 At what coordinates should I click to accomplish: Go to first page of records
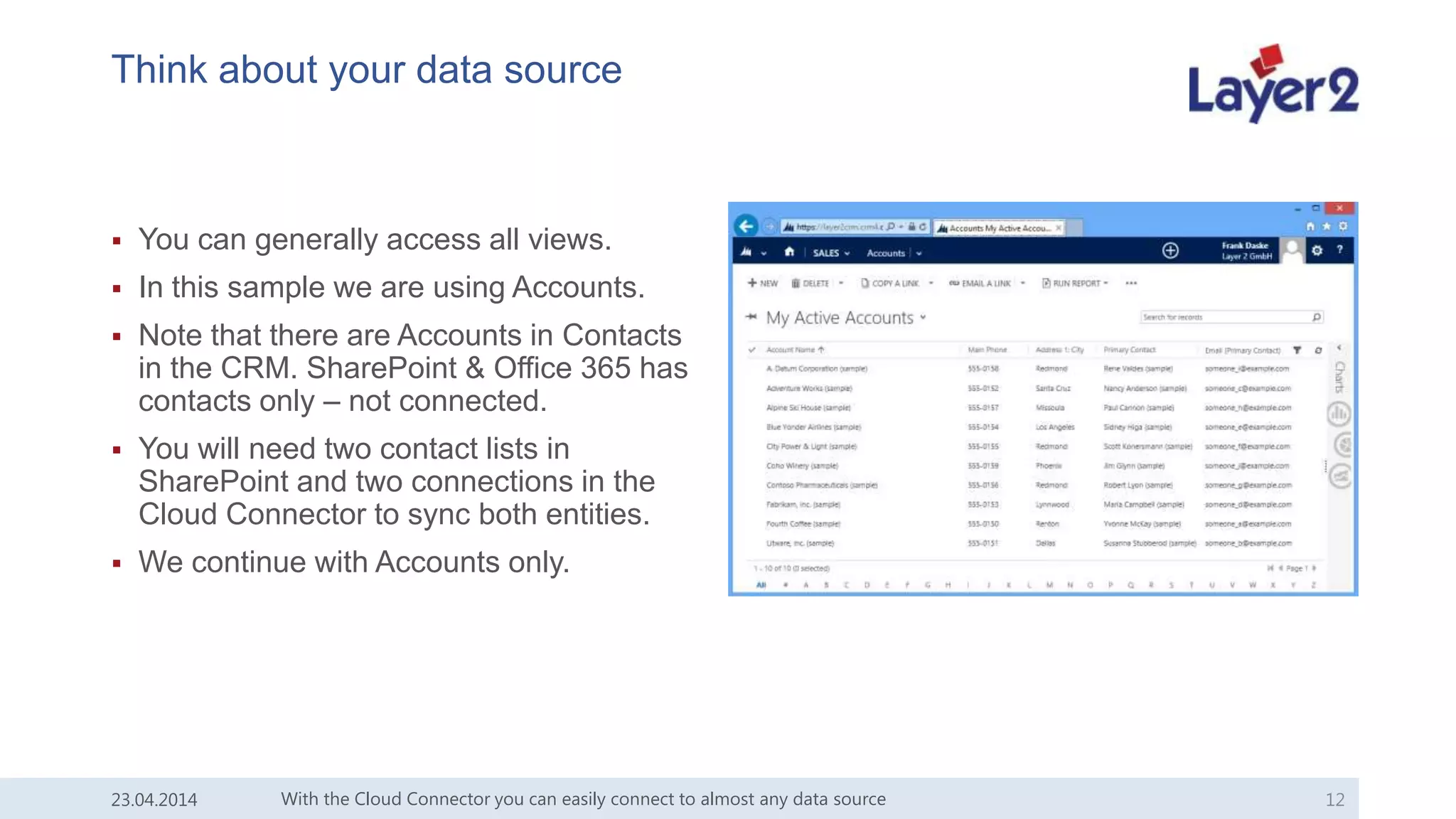1270,568
